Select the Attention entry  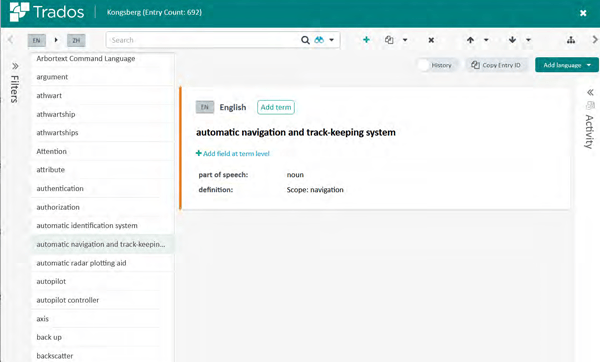pos(103,152)
